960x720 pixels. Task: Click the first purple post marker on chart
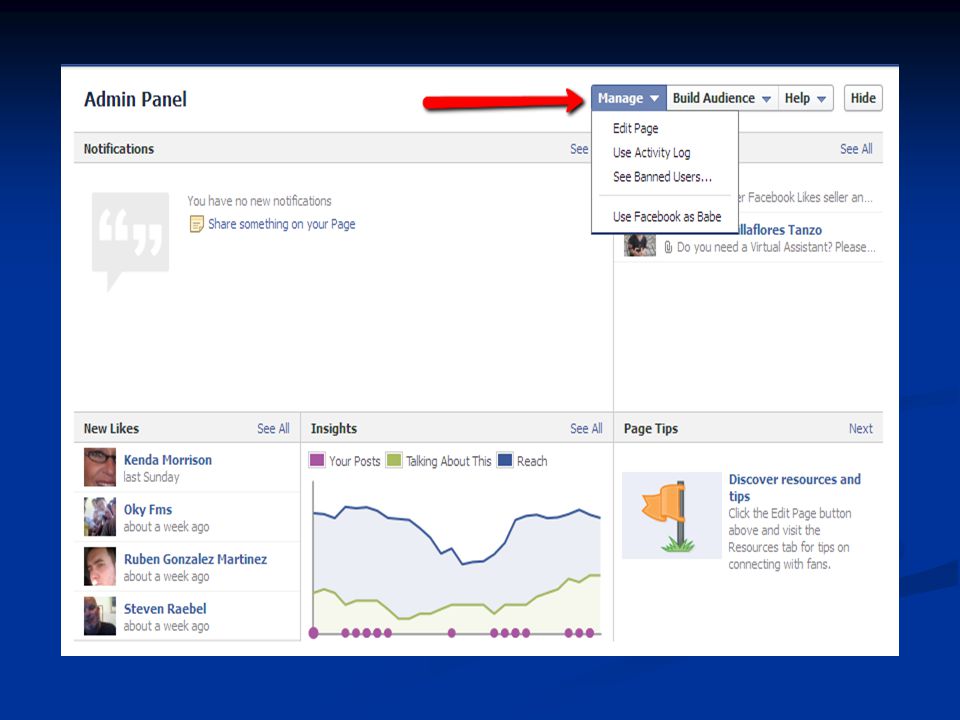point(313,633)
